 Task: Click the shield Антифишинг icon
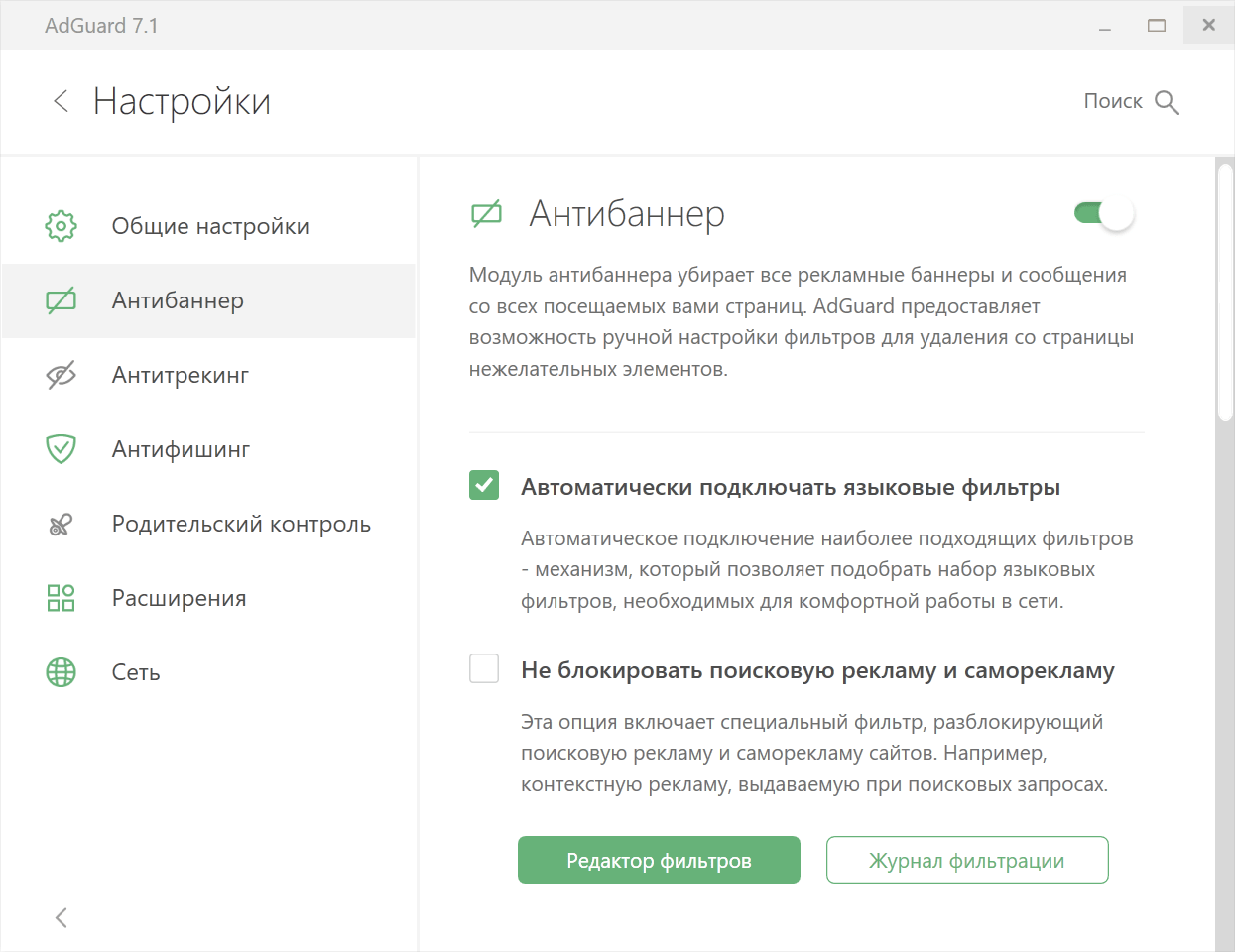click(61, 449)
